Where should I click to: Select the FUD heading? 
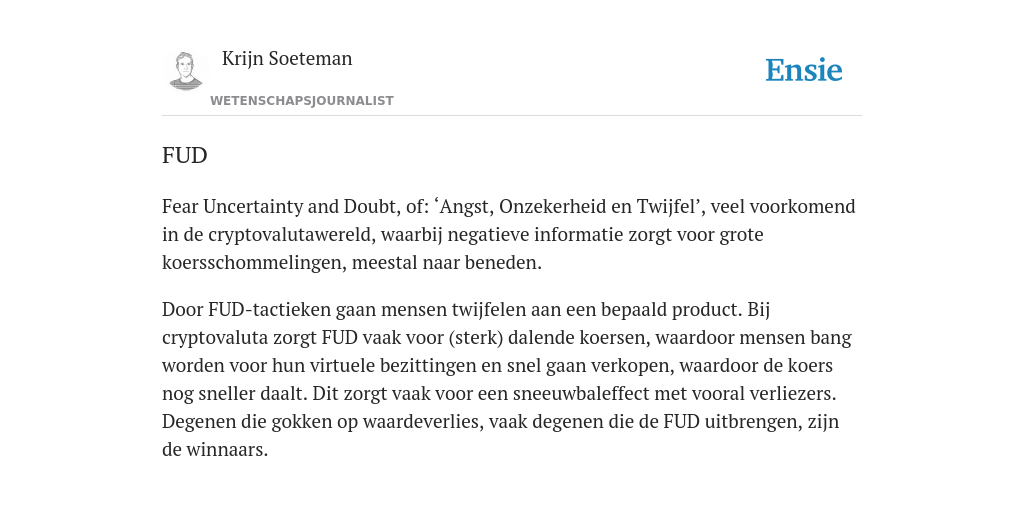184,156
